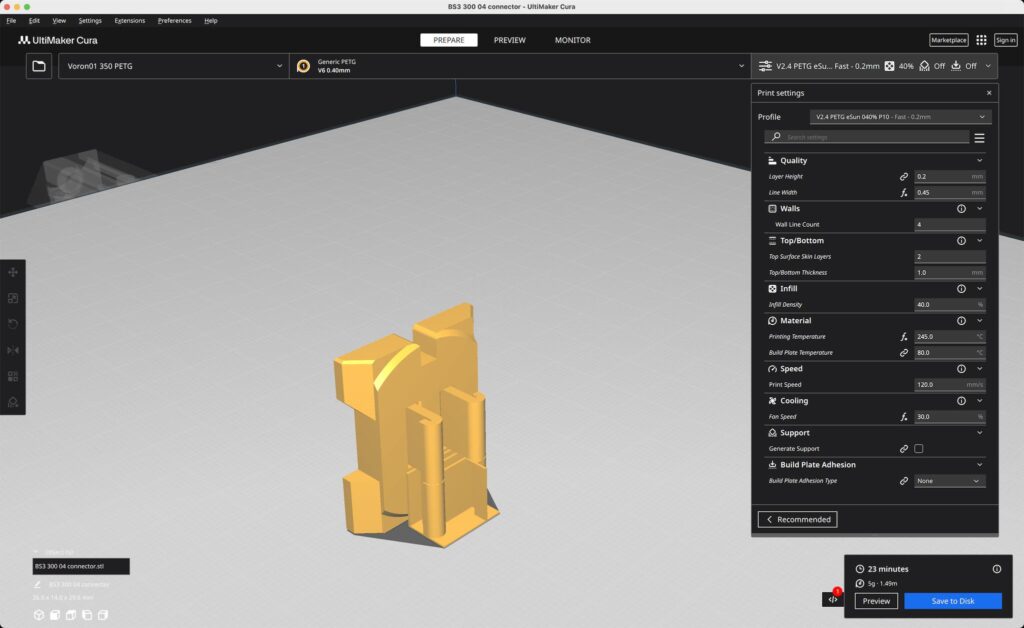The image size is (1024, 628).
Task: Switch to the MONITOR stage tab
Action: point(573,40)
